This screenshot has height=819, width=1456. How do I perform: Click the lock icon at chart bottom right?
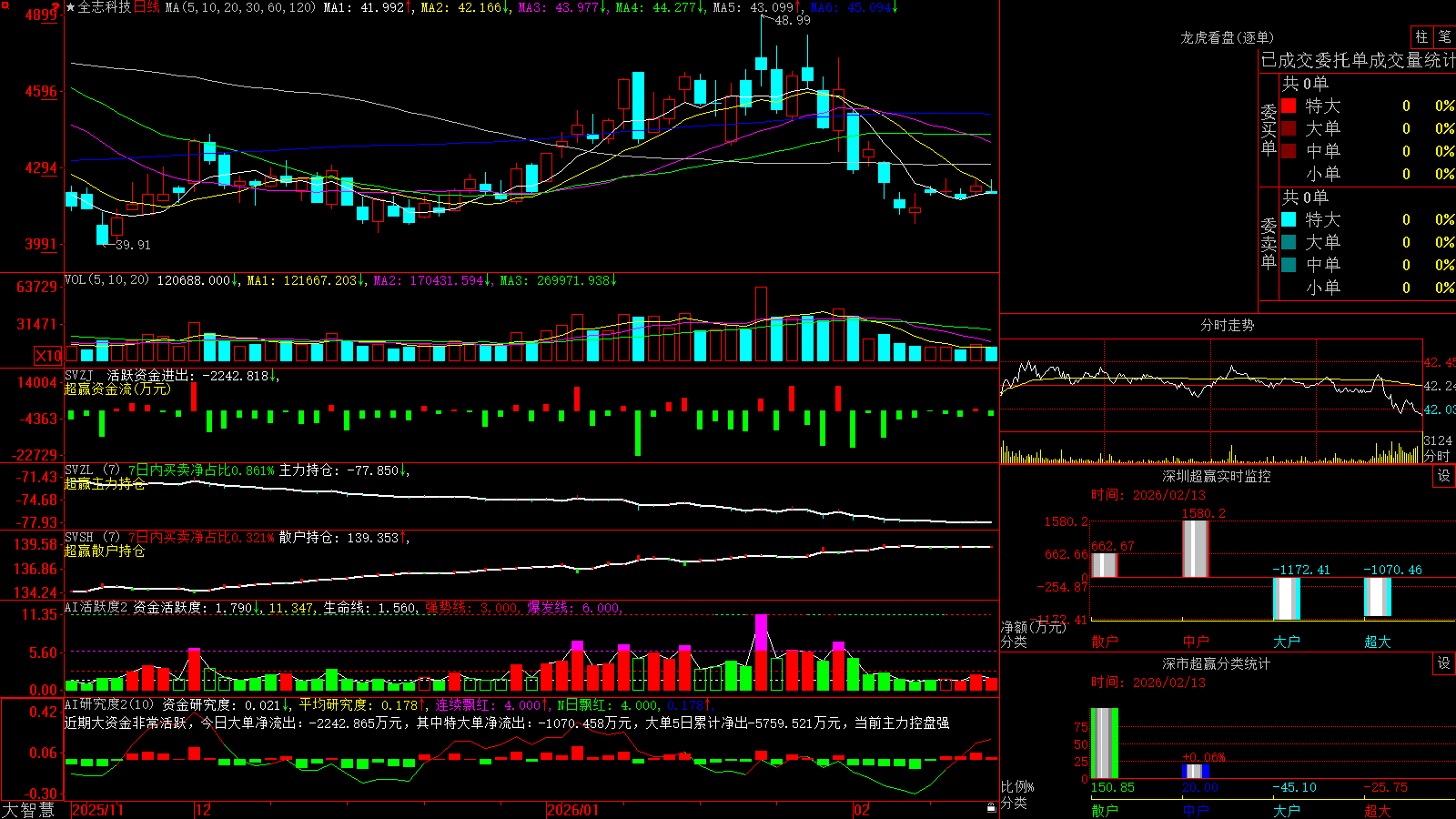(x=992, y=808)
